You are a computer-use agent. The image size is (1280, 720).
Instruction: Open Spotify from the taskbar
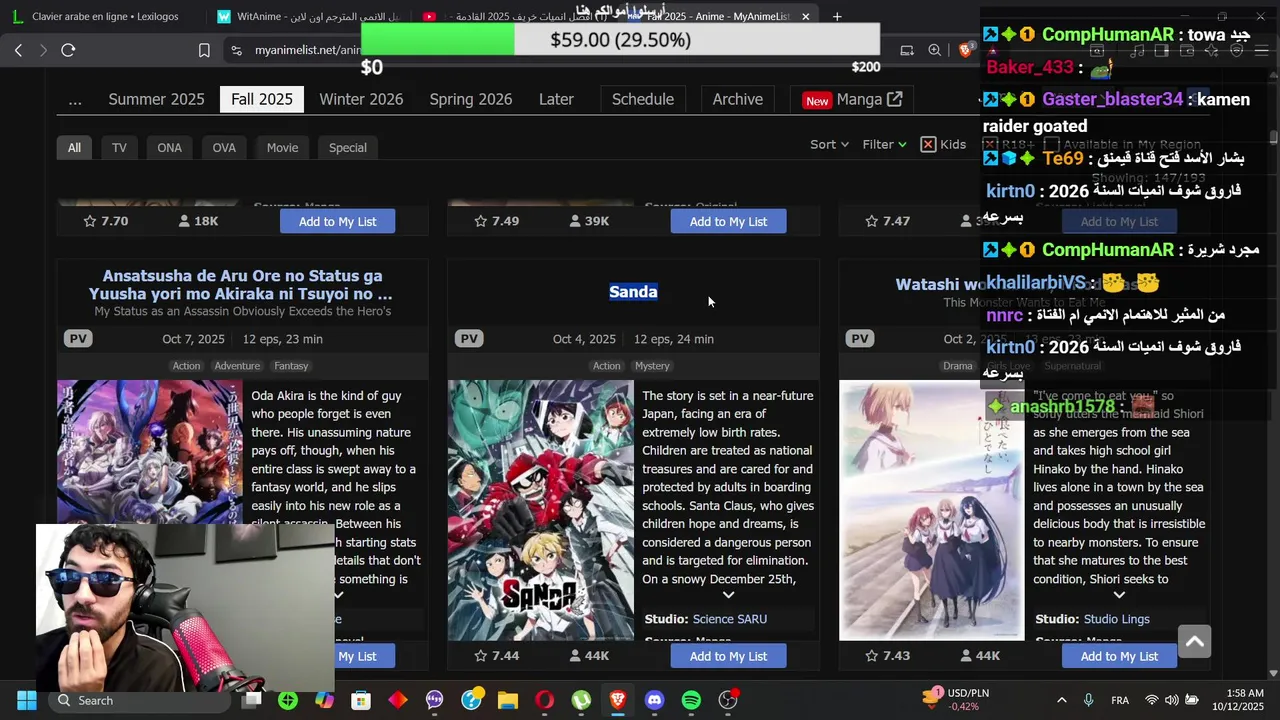pyautogui.click(x=691, y=700)
